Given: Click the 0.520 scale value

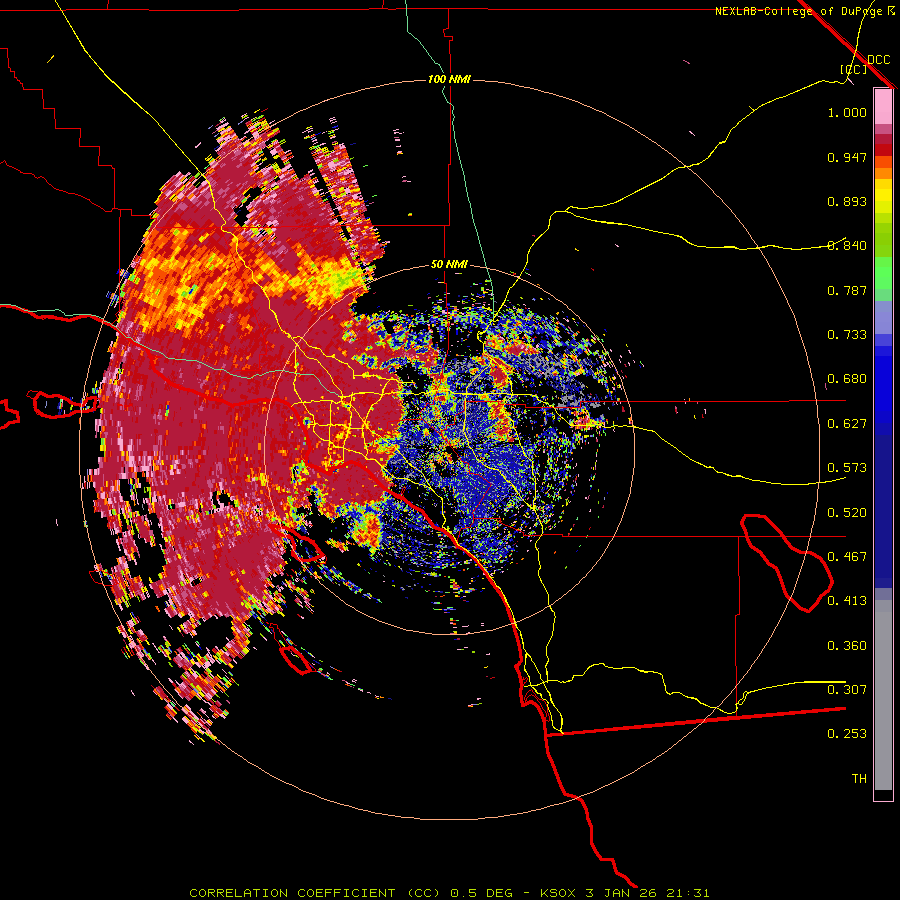Looking at the screenshot, I should (847, 513).
